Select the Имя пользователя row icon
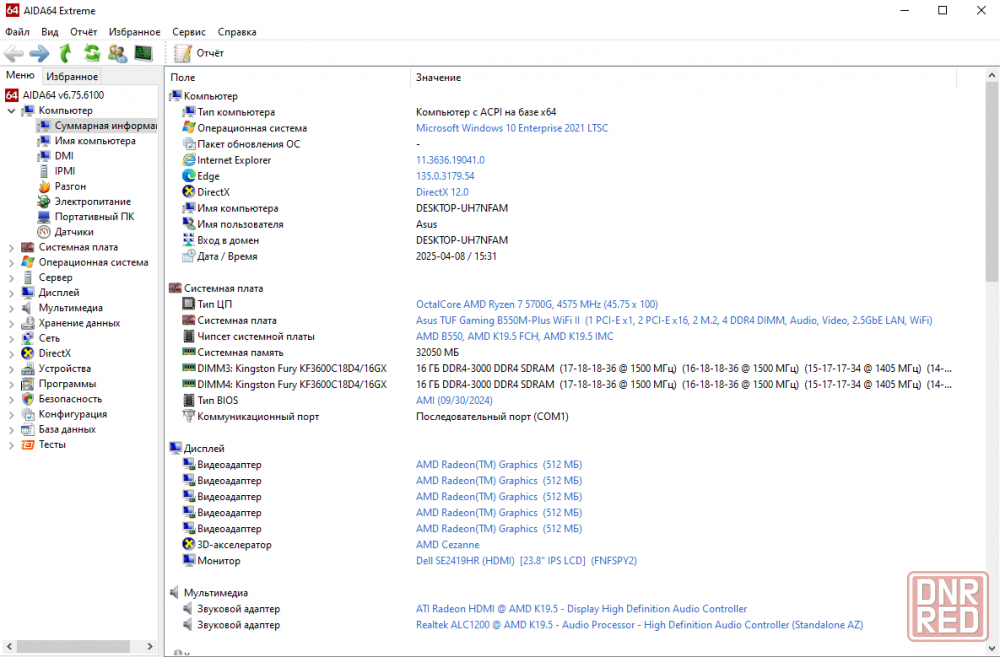Screen dimensions: 1000x657 click(x=189, y=224)
